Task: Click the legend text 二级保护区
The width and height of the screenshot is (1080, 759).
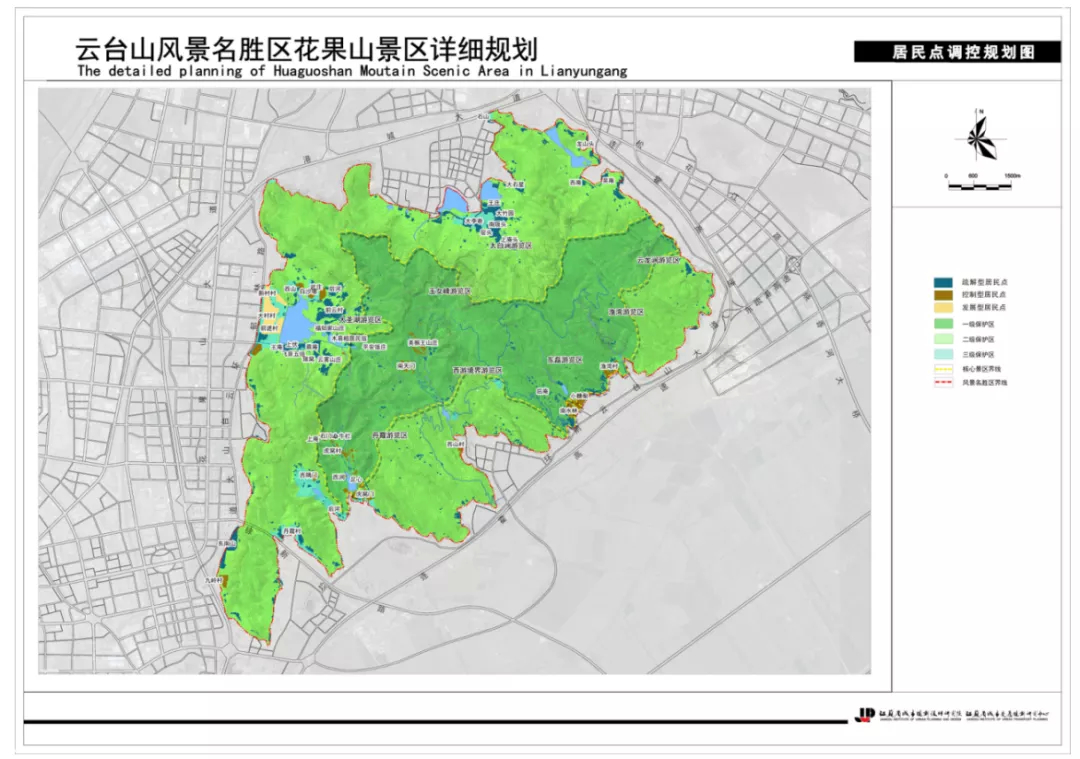Action: click(978, 339)
